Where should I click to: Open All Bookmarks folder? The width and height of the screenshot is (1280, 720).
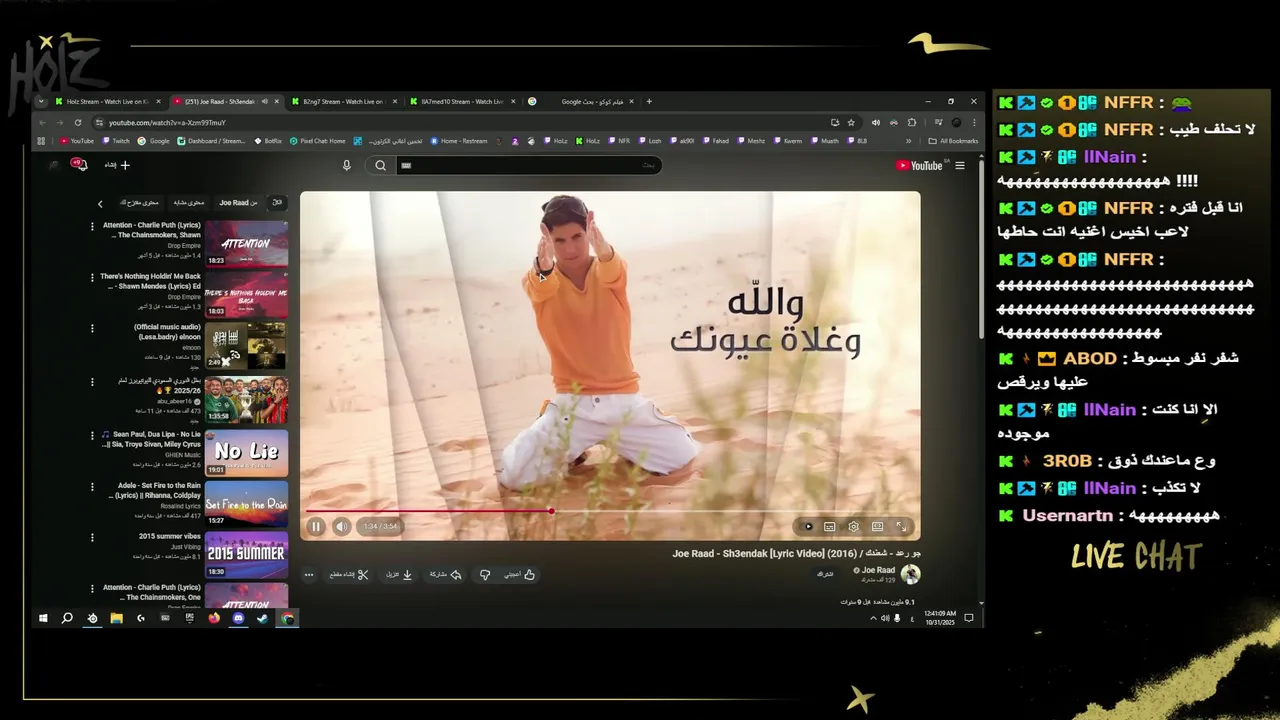point(954,141)
